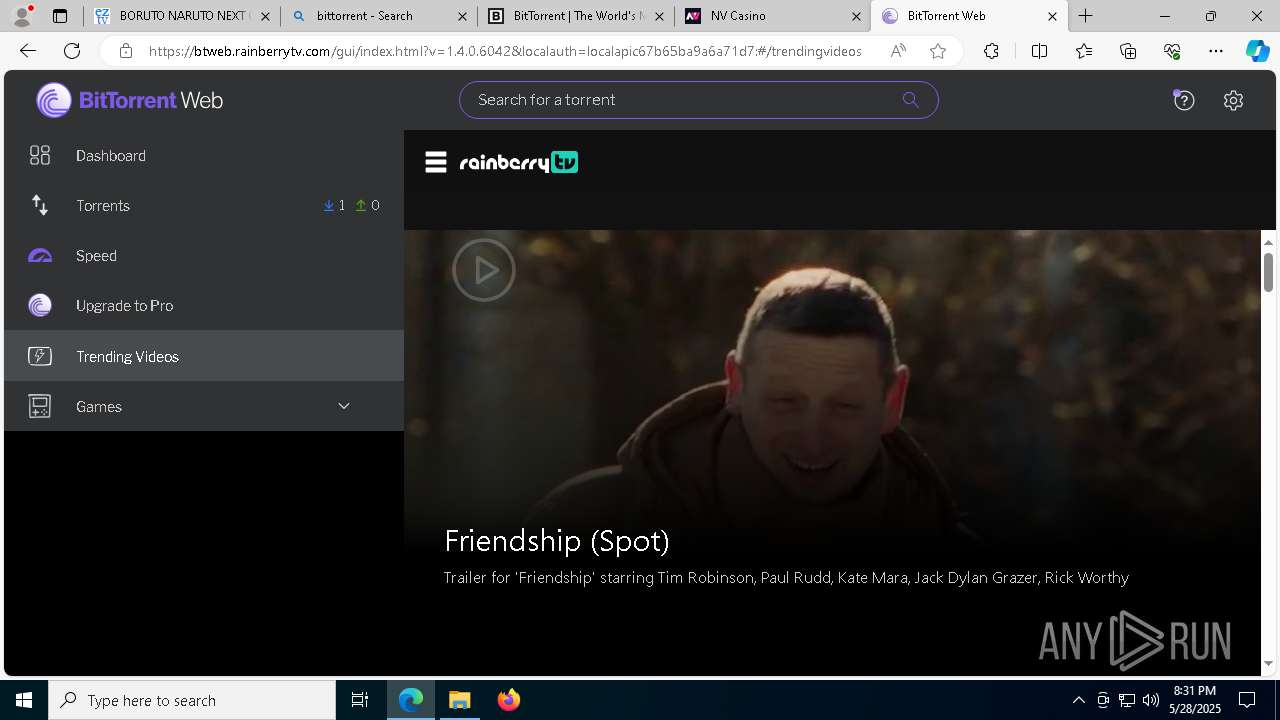
Task: Click the Speed gauge icon
Action: (40, 256)
